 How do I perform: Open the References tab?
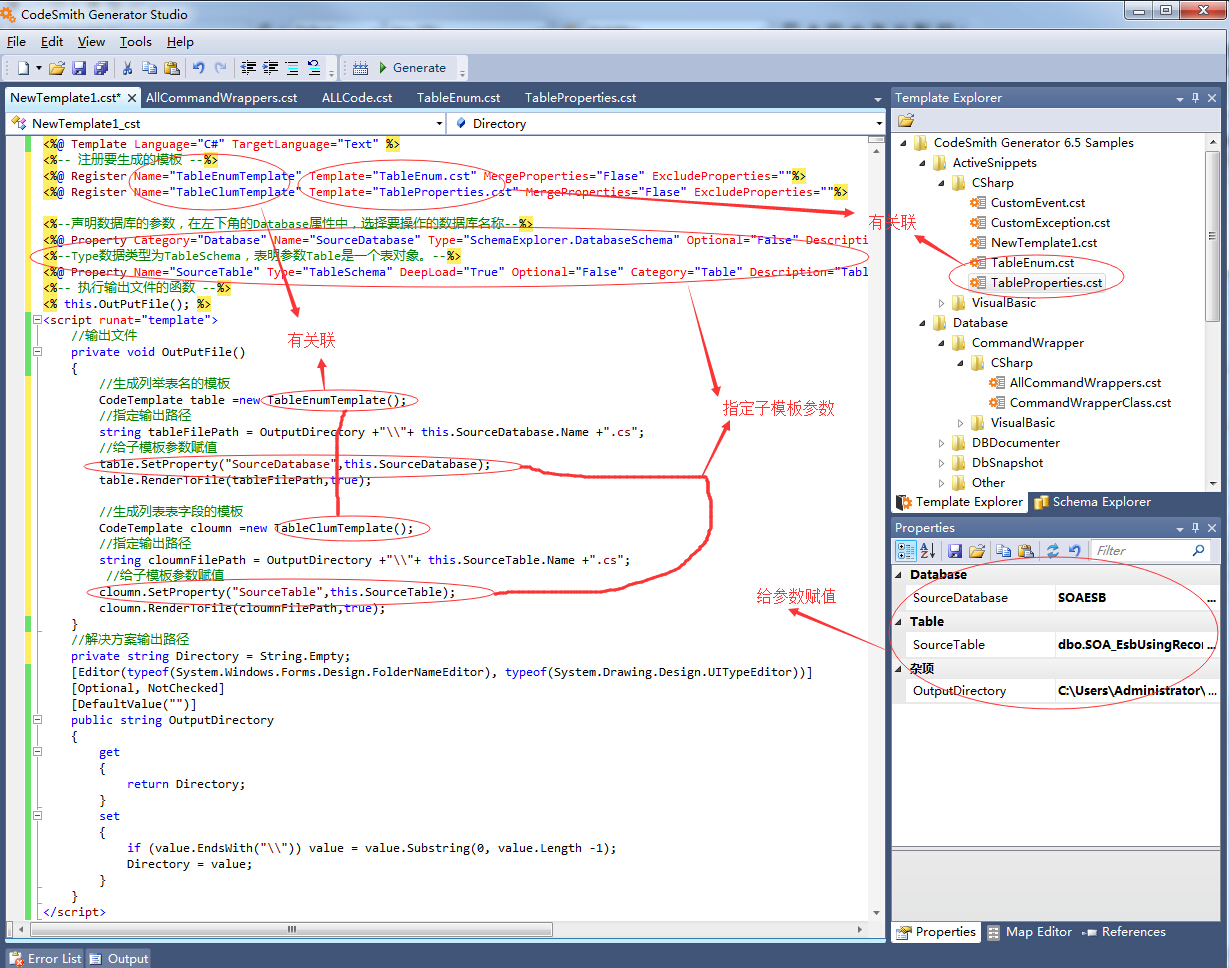pos(1125,932)
